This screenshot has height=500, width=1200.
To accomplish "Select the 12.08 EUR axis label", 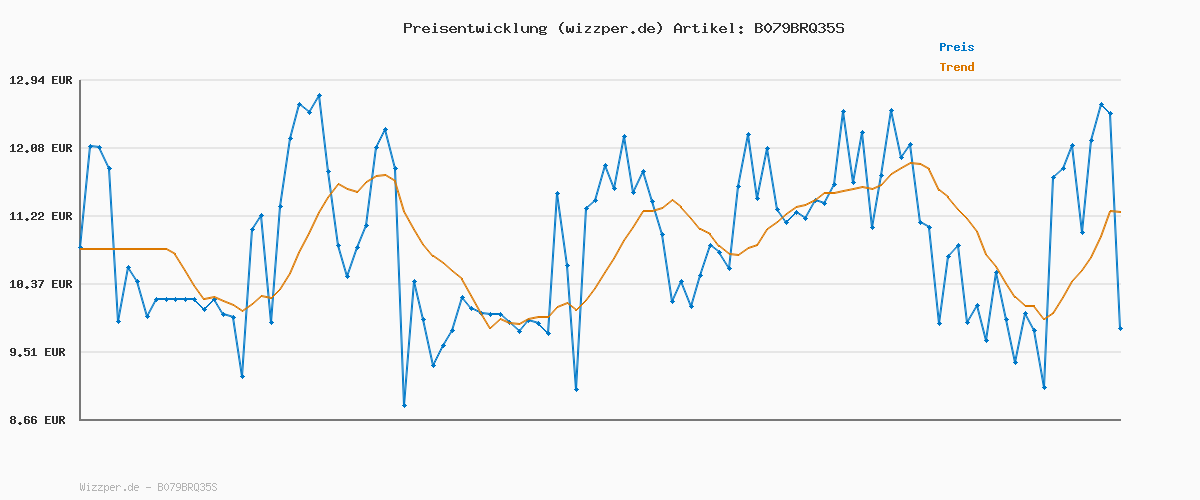I will pos(41,148).
